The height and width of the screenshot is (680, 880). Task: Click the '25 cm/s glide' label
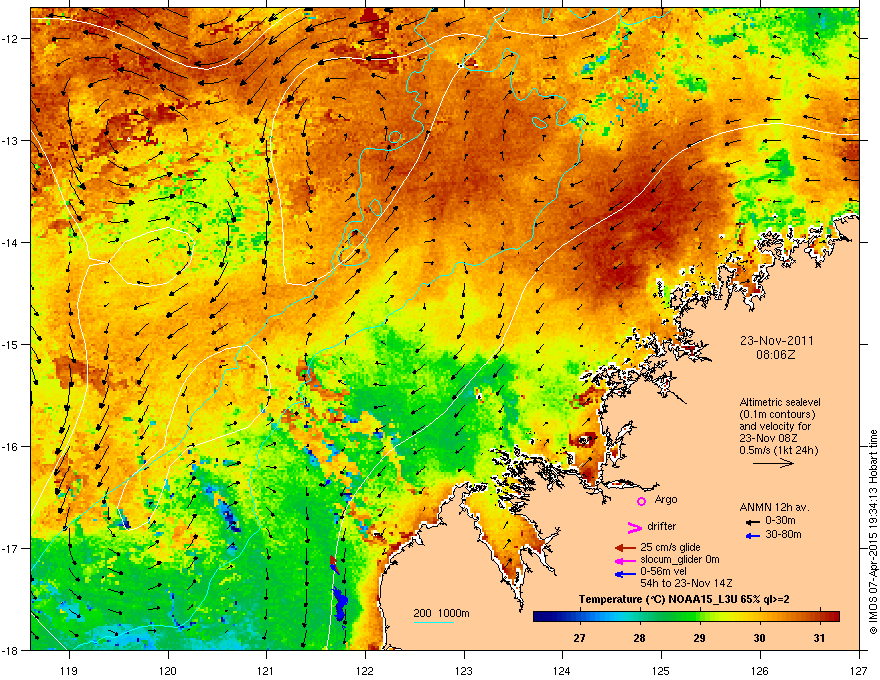[x=670, y=547]
